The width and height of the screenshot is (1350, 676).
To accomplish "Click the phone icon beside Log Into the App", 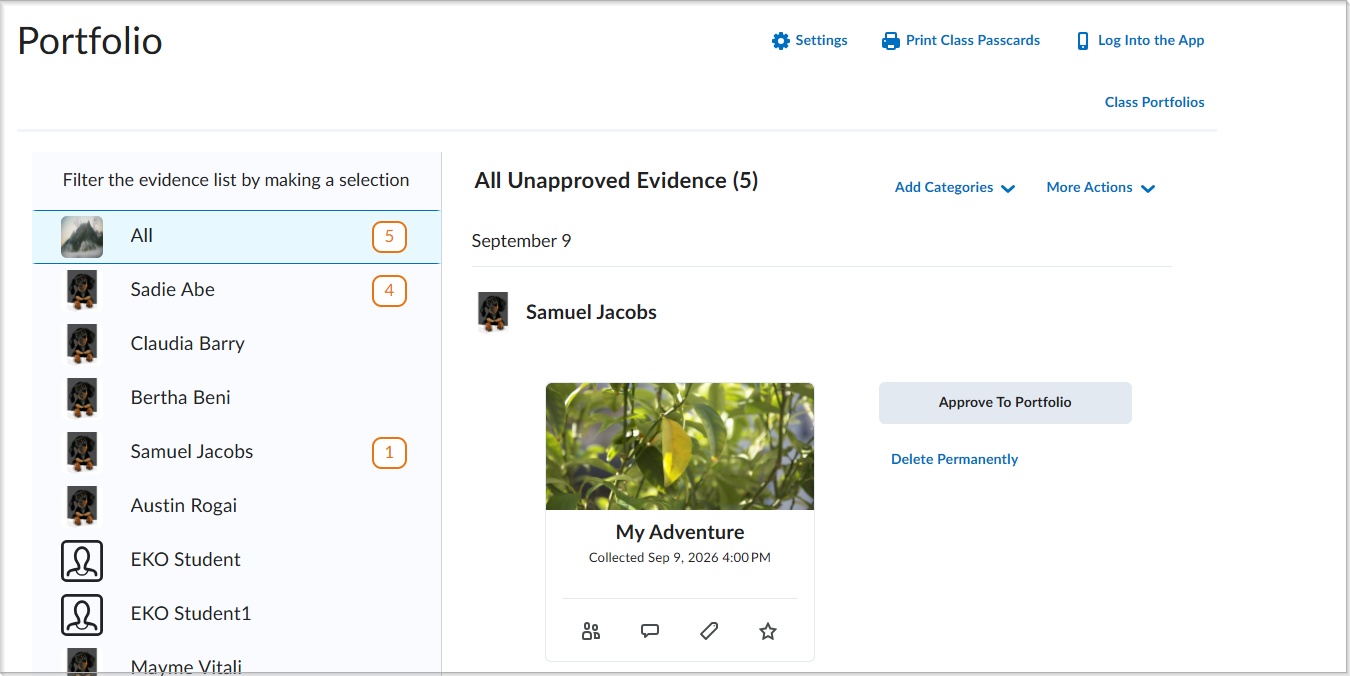I will click(1083, 41).
